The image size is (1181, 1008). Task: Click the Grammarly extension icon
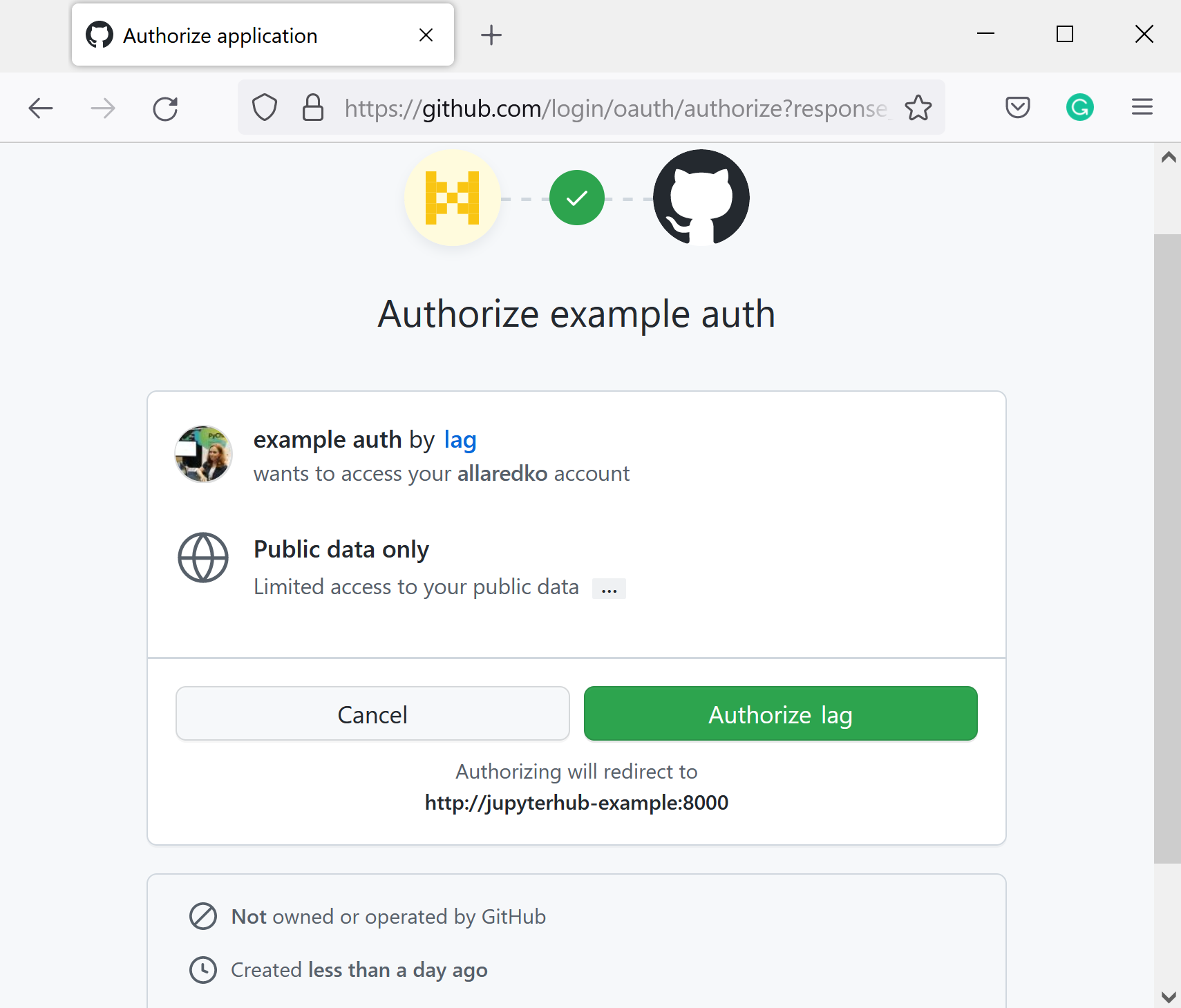[x=1079, y=107]
